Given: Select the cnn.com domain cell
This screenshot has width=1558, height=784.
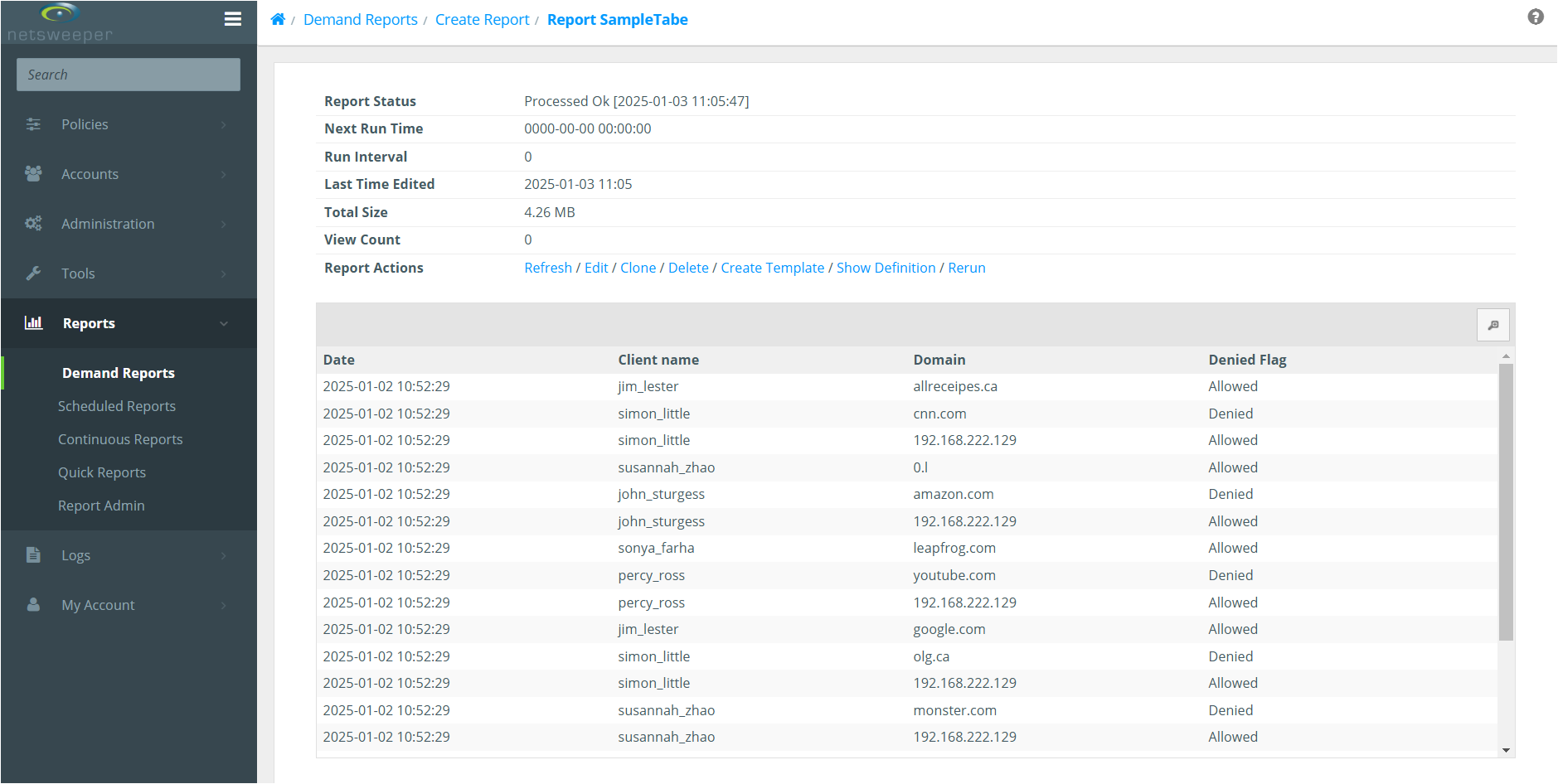Looking at the screenshot, I should 939,414.
